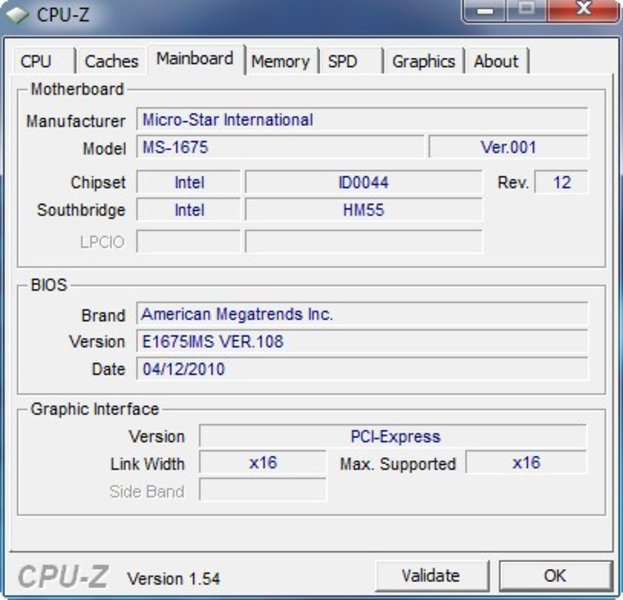Click the 04/12/2010 BIOS date field

point(362,369)
